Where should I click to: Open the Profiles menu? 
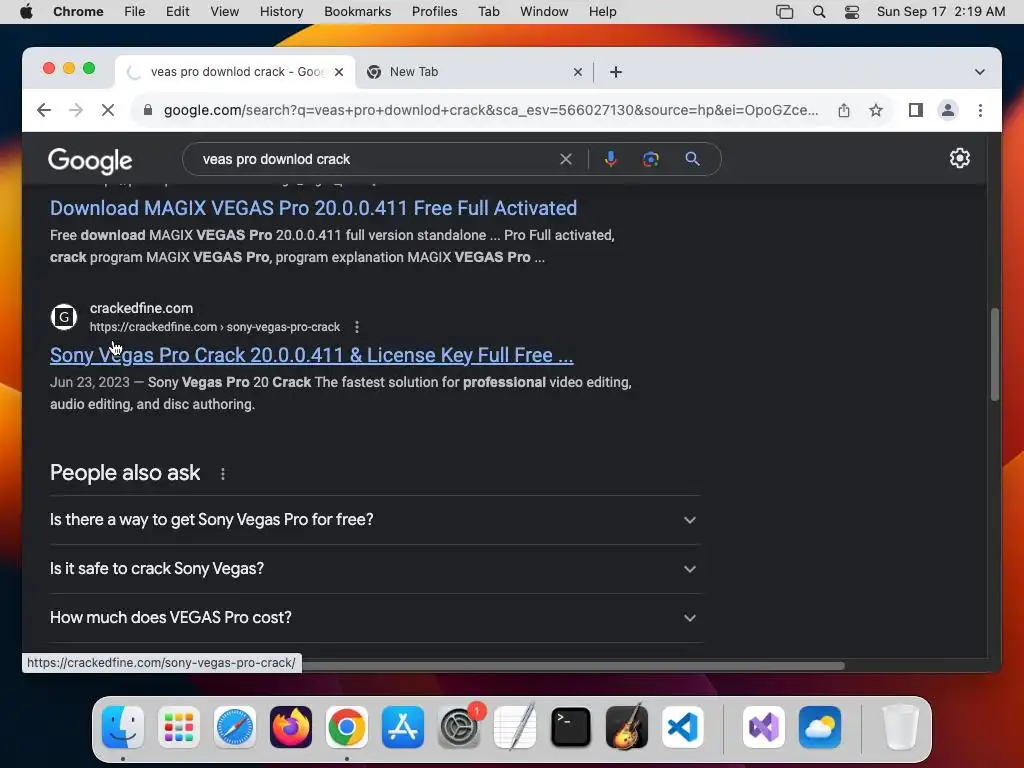coord(434,12)
